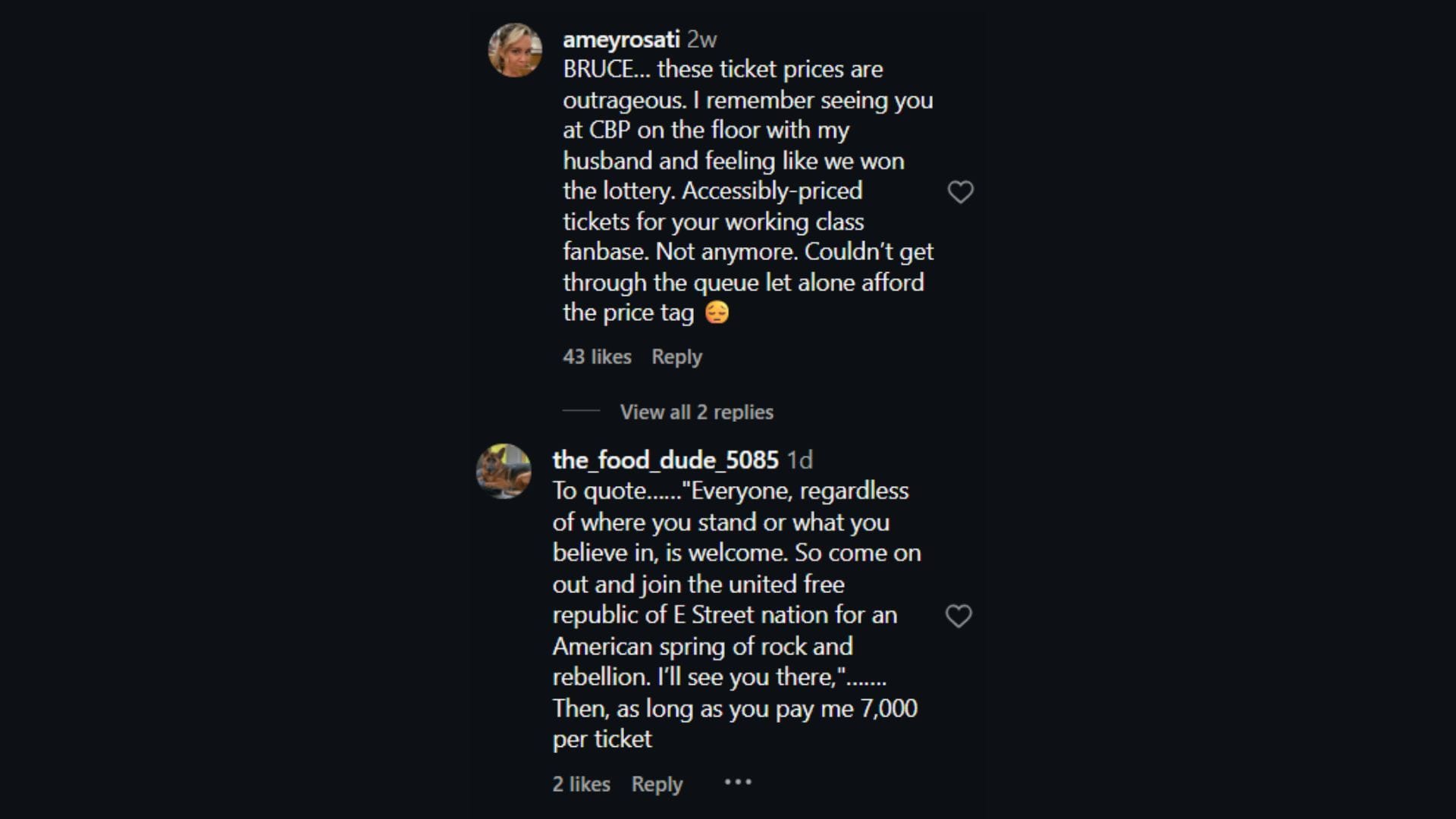Select the username the_food_dude_5085
1456x819 pixels.
(664, 459)
